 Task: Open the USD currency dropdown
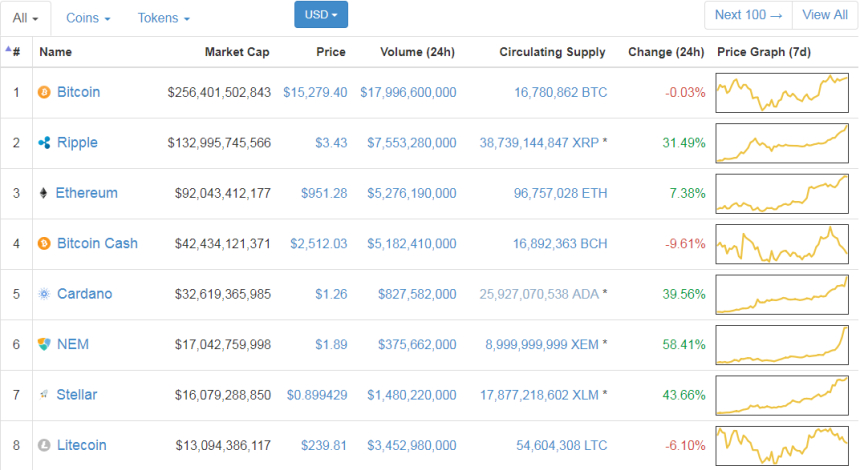point(321,15)
